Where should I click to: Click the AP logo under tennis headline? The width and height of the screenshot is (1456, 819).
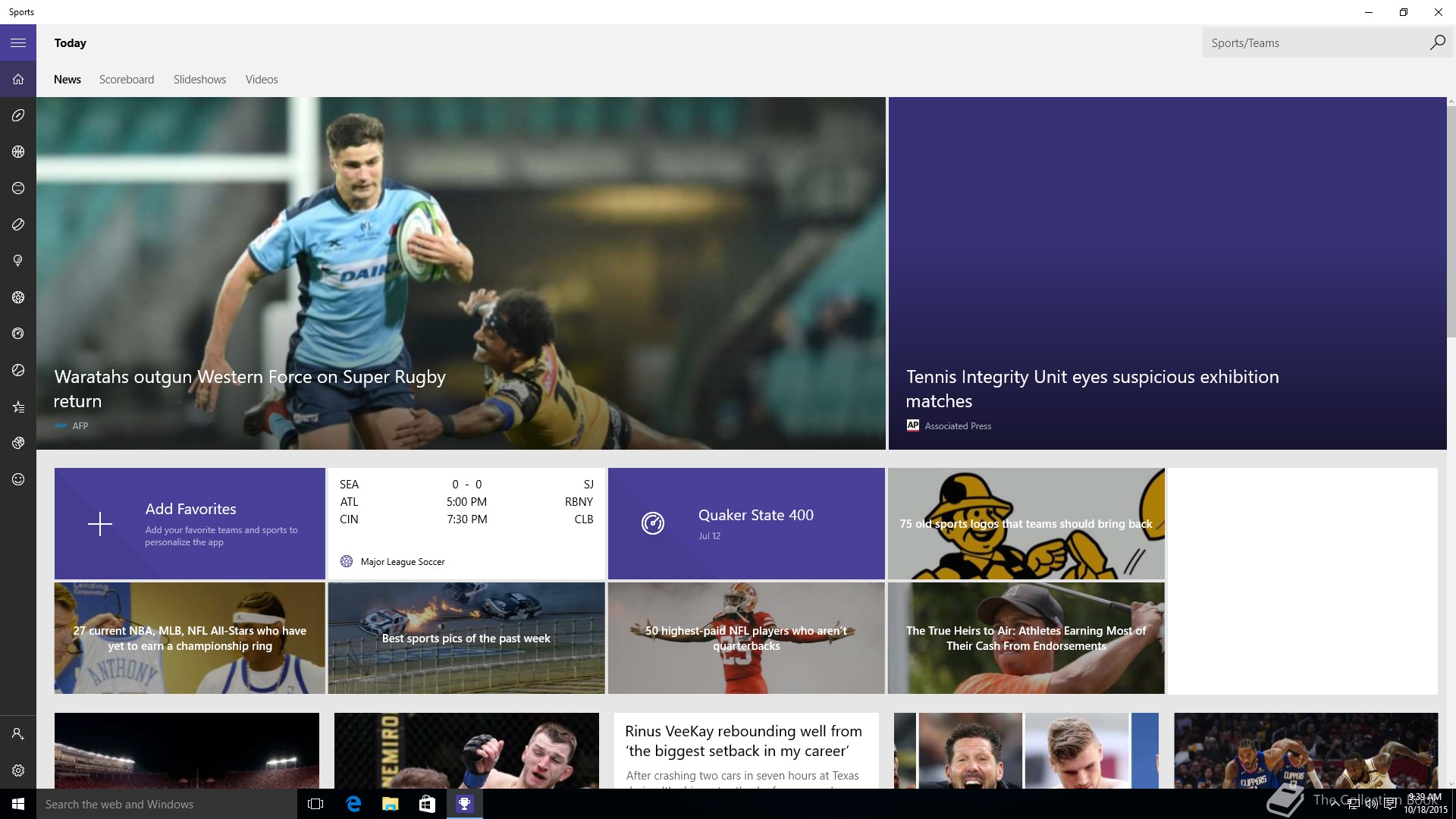(913, 425)
